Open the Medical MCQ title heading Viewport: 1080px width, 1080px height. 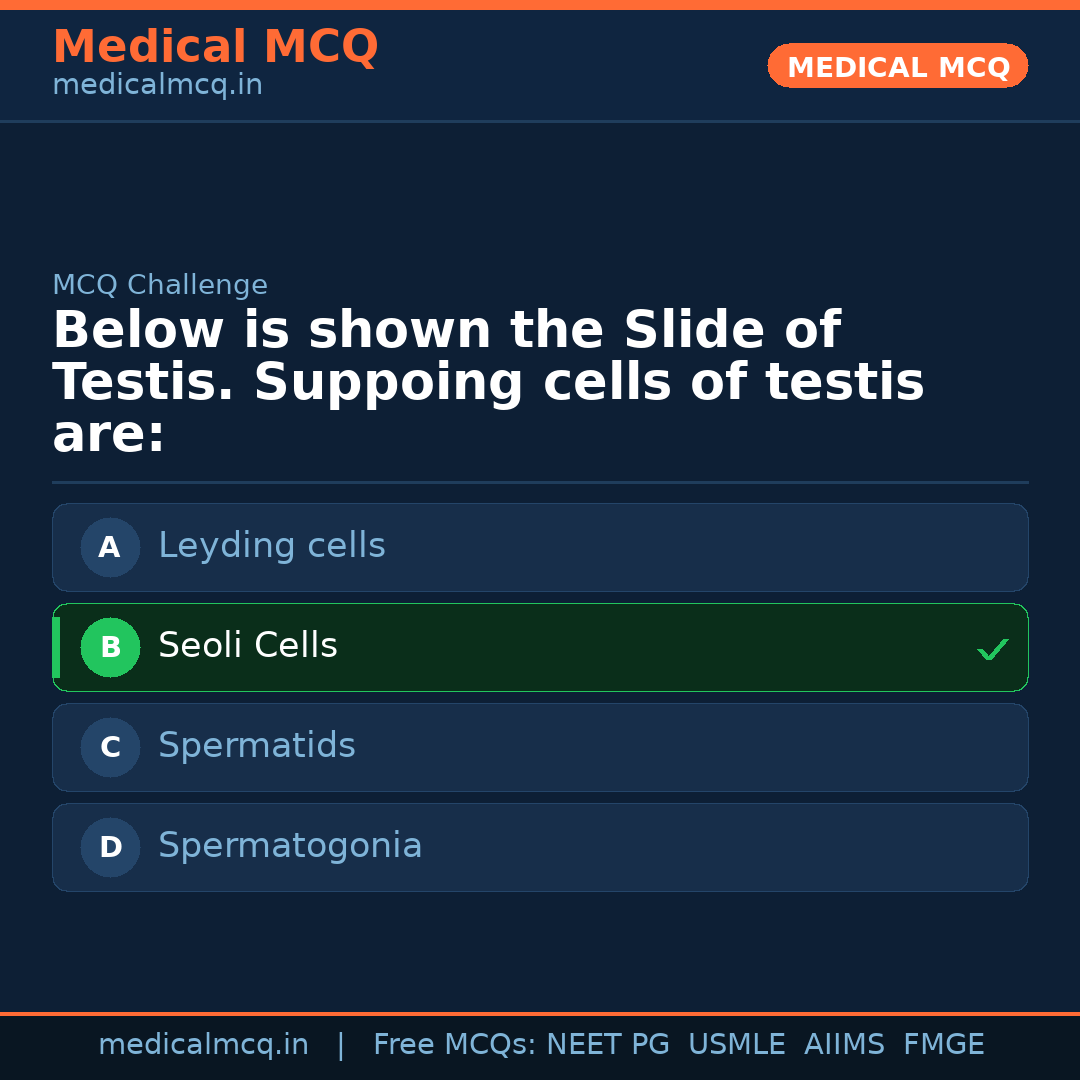[x=215, y=47]
